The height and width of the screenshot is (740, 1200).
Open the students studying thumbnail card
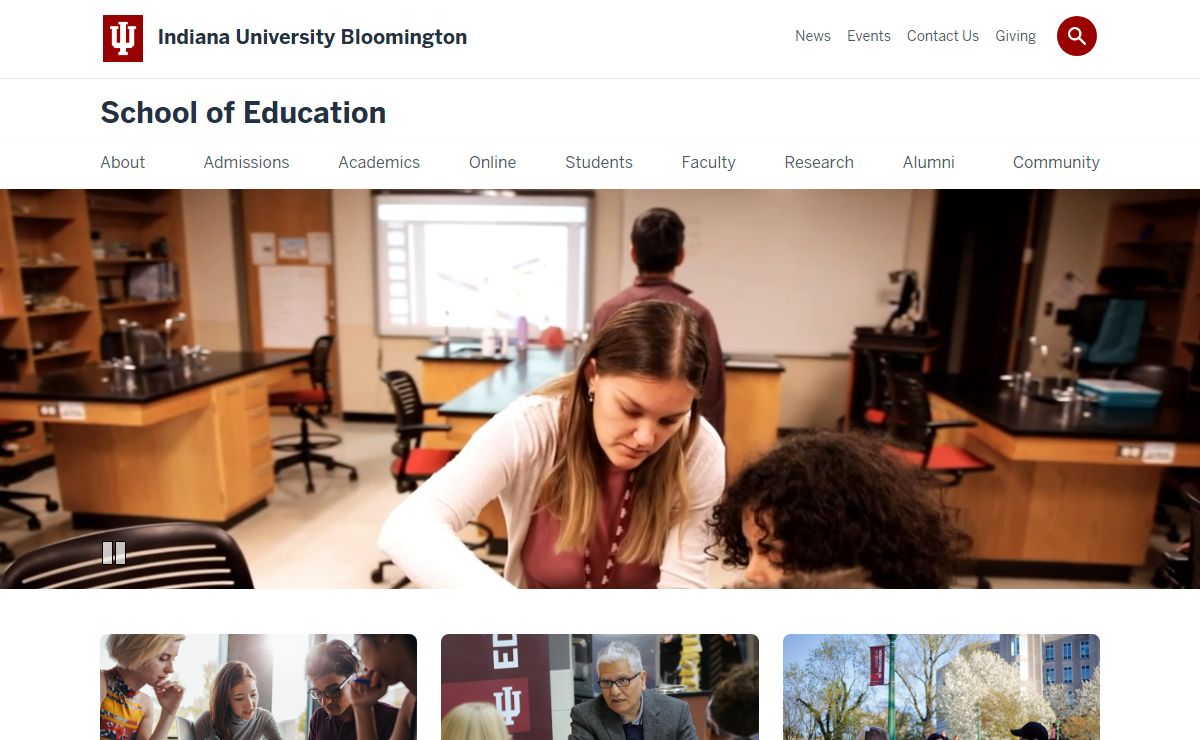(x=258, y=687)
